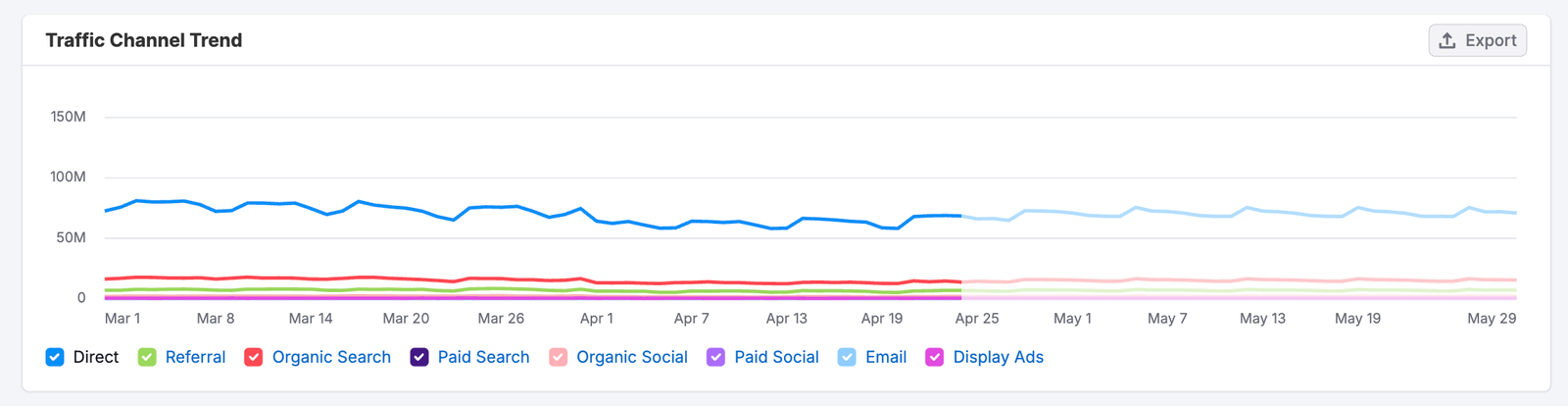Click the upload arrow icon in Export
Screen dimensions: 1568x406
coord(1446,40)
